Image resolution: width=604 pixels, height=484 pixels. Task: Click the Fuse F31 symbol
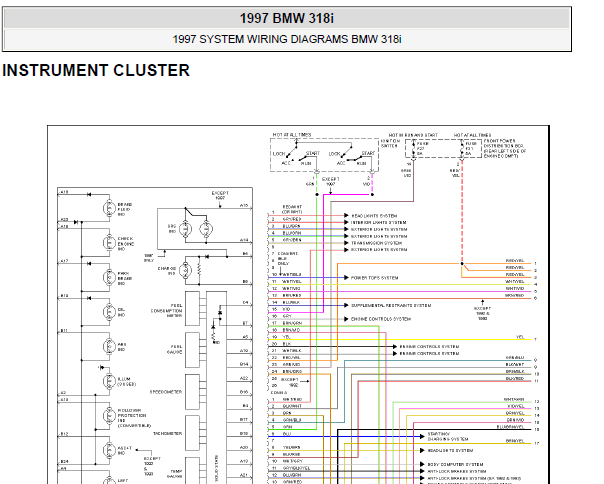462,149
